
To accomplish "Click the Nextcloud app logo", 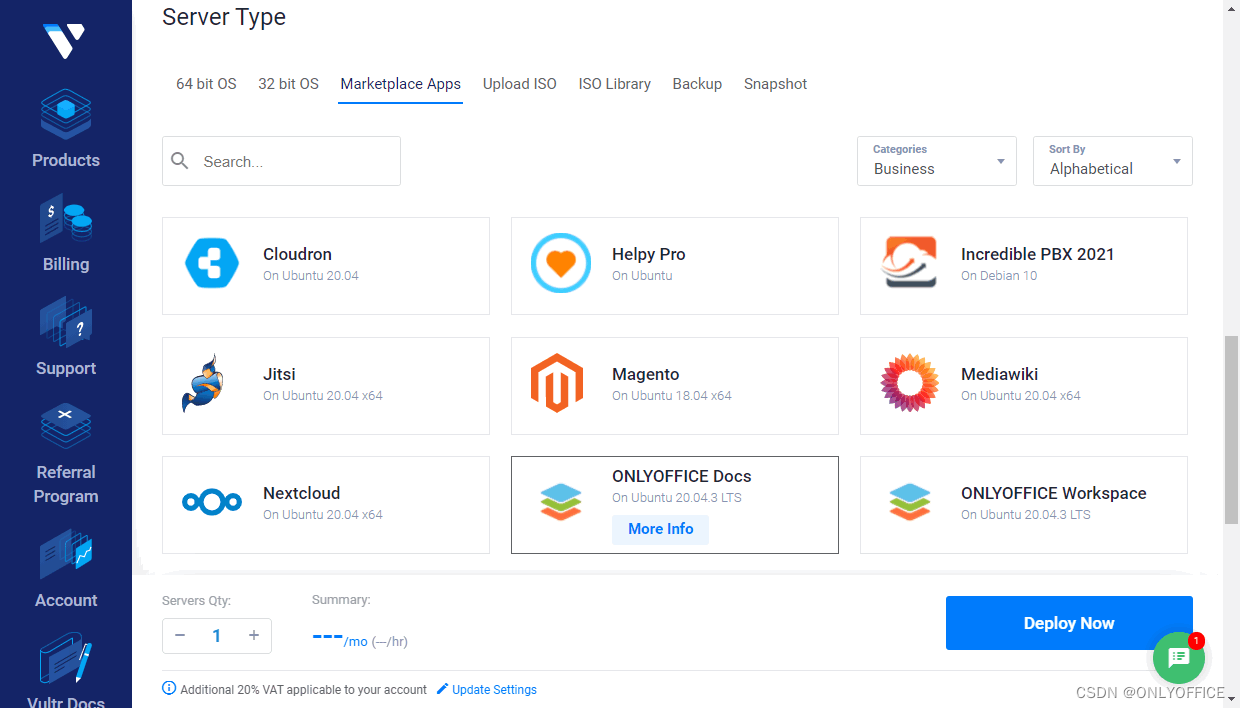I will (x=212, y=502).
